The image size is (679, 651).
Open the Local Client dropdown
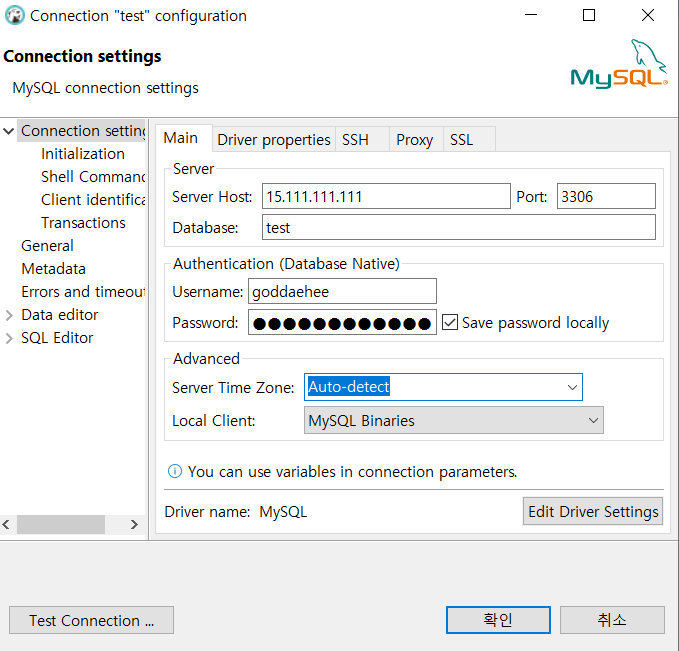593,421
